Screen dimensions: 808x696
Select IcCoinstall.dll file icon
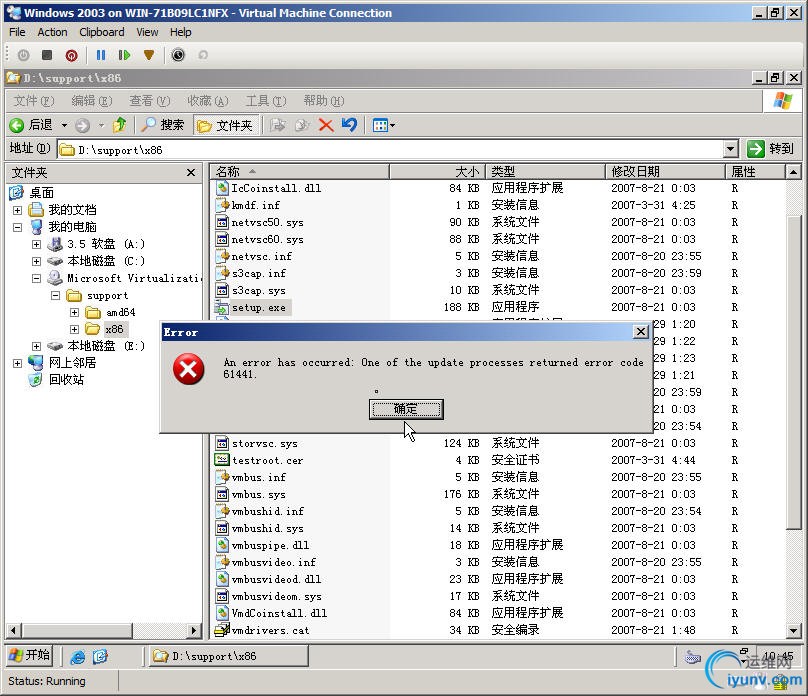pyautogui.click(x=222, y=188)
